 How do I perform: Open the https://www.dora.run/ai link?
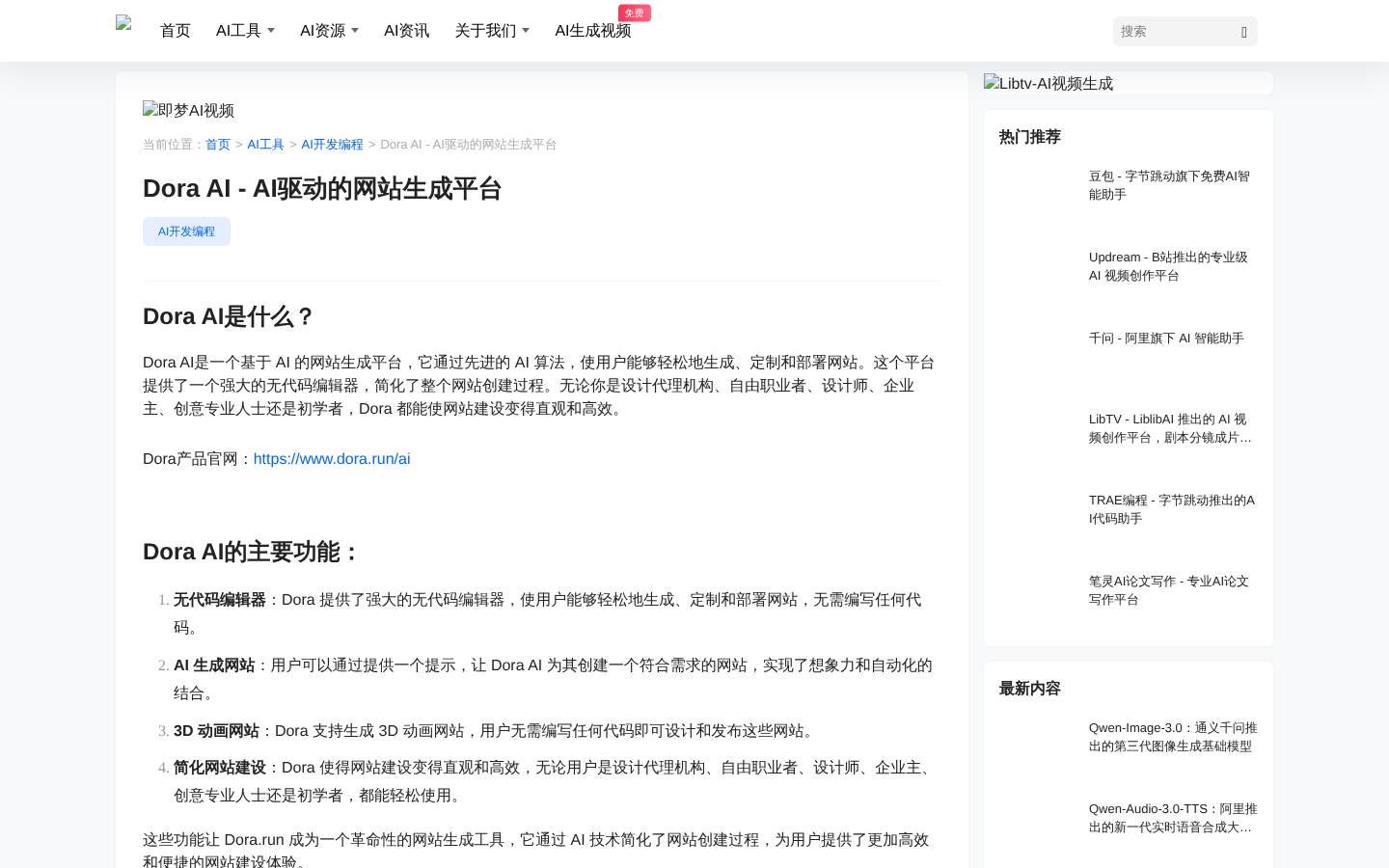(332, 459)
